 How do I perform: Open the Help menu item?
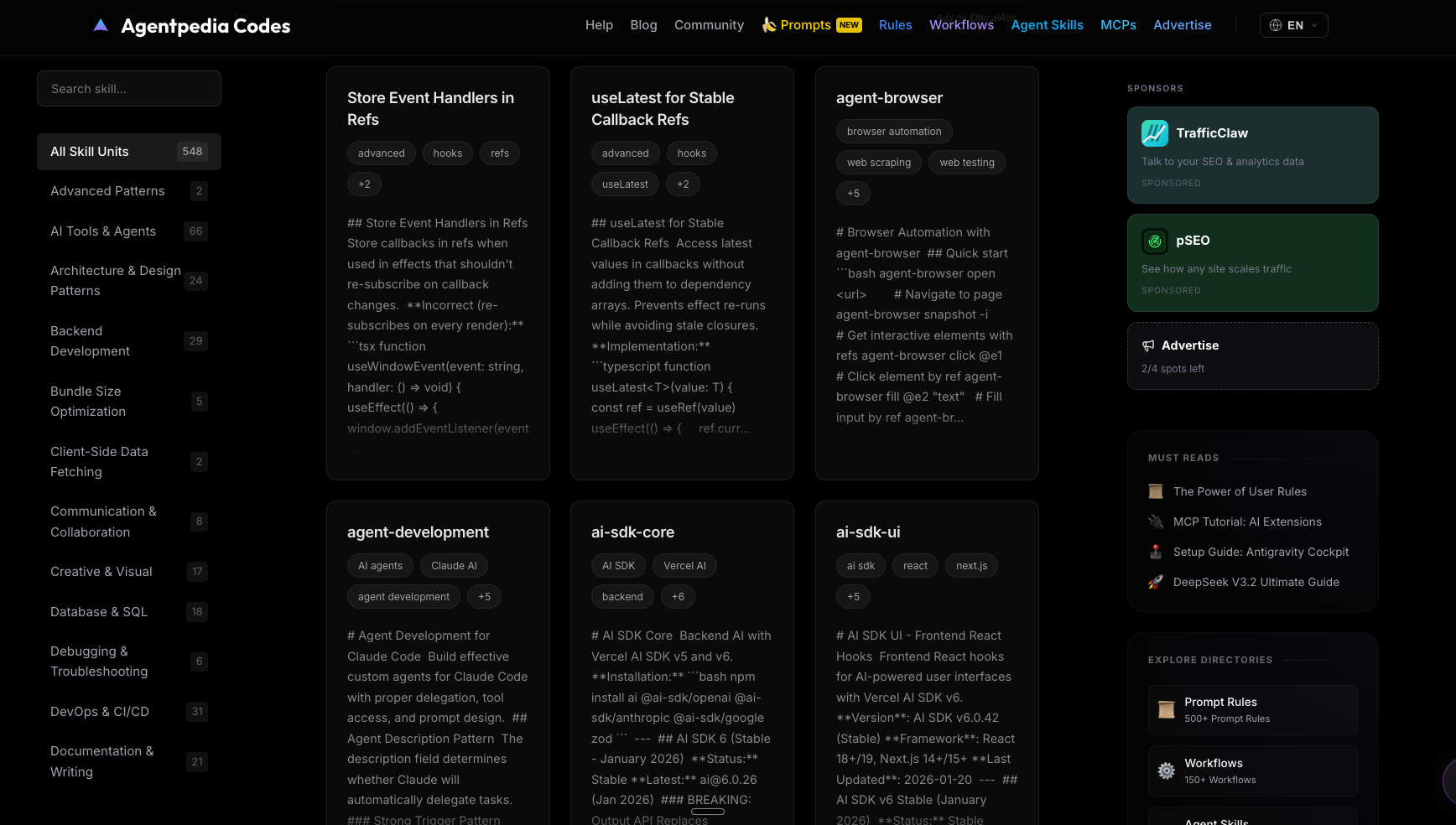[599, 25]
